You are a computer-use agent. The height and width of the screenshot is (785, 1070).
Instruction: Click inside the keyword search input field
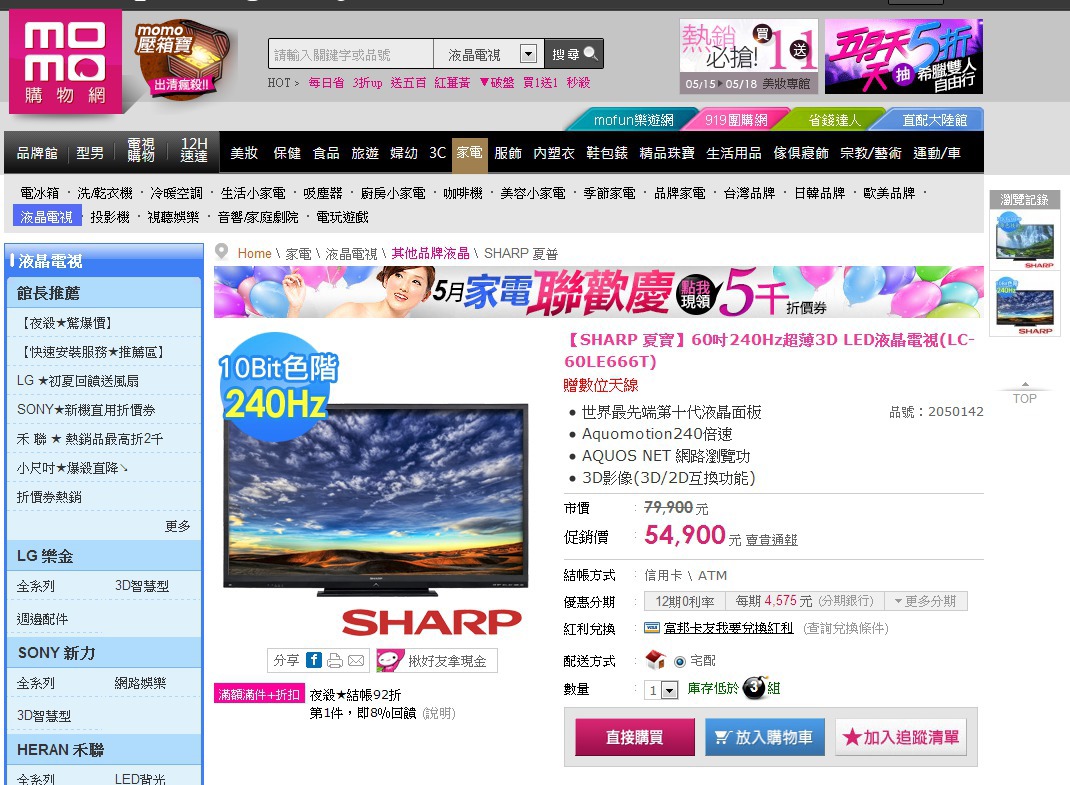coord(351,54)
